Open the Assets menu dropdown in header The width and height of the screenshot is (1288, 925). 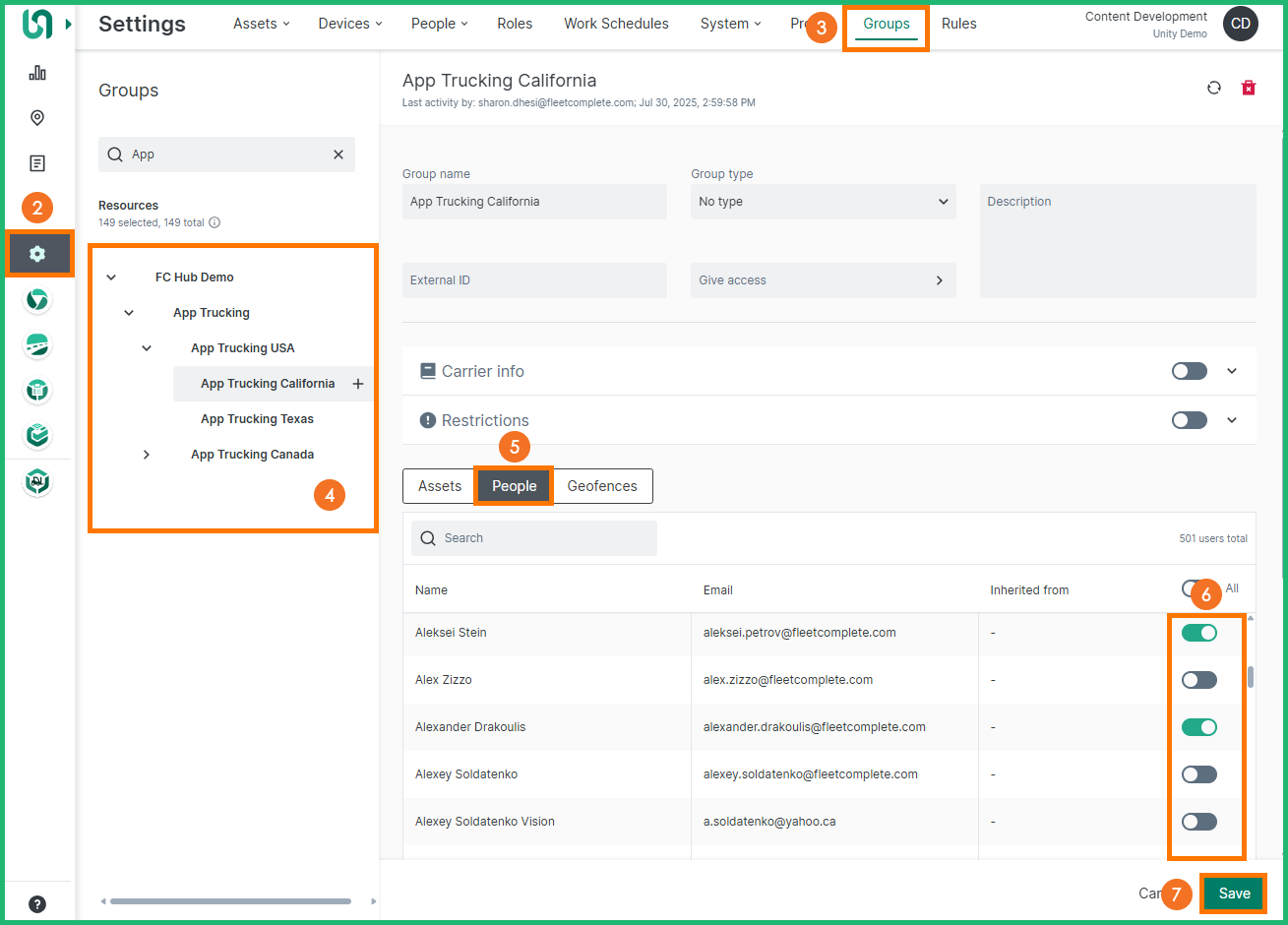pos(261,24)
